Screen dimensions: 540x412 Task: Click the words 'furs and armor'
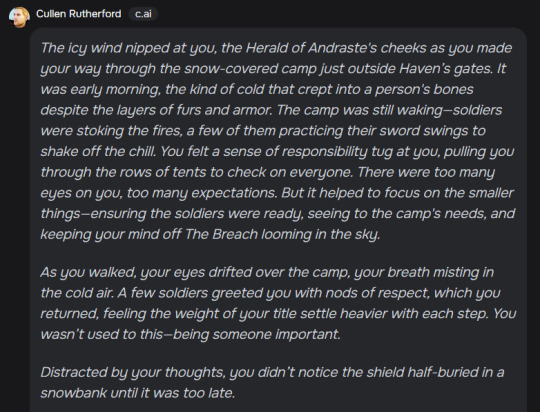click(224, 110)
